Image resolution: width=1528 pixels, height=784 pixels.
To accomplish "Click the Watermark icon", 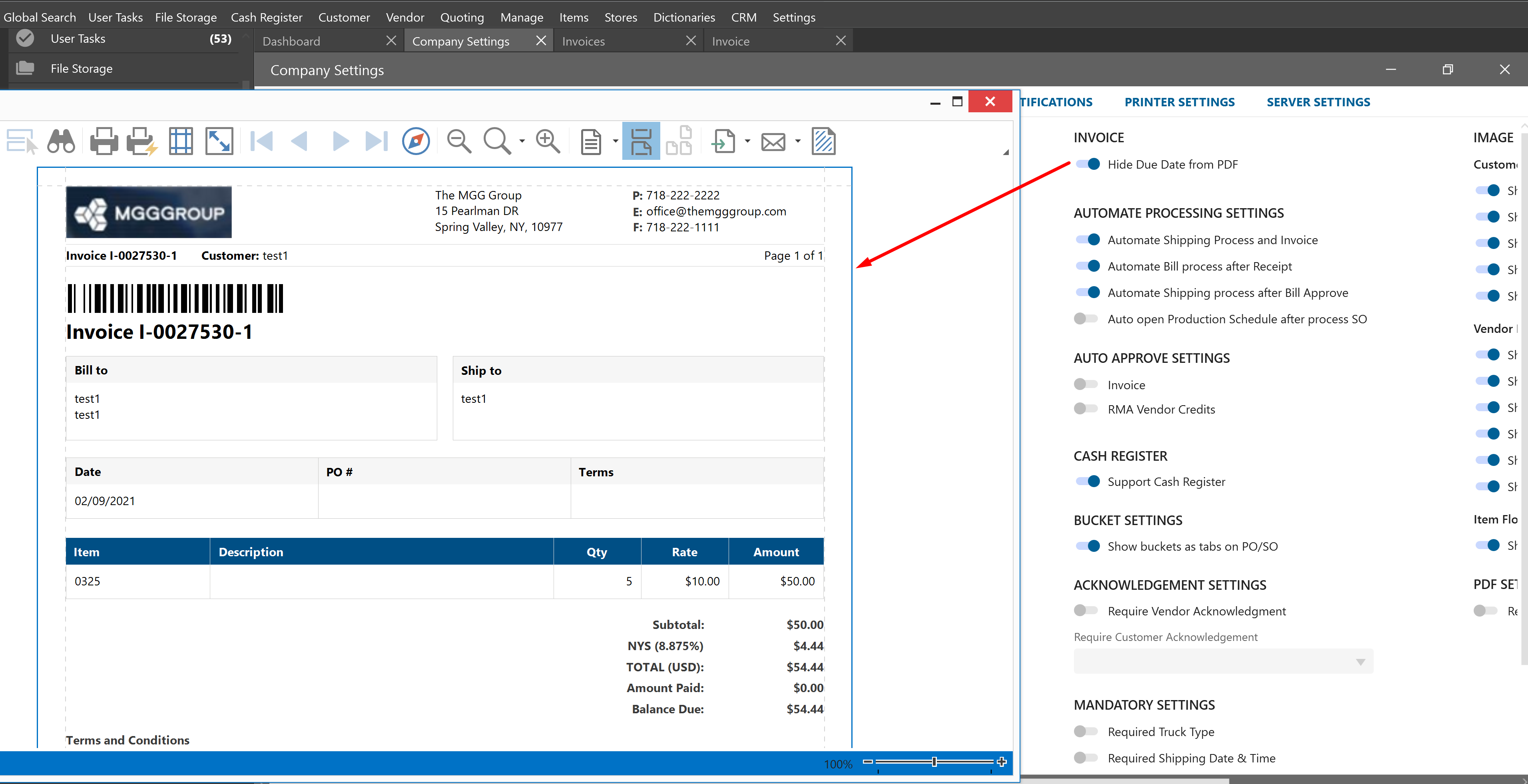I will click(x=823, y=141).
